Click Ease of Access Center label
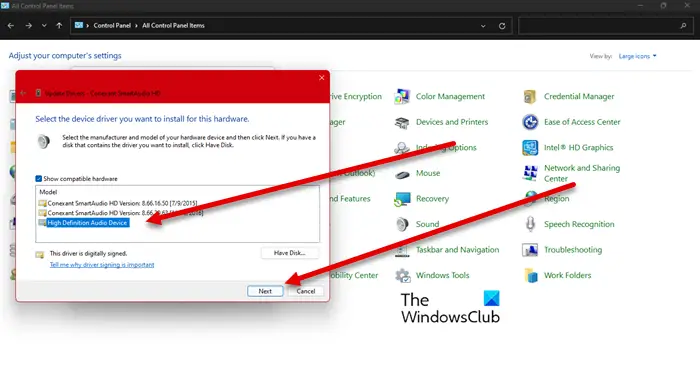Image resolution: width=700 pixels, height=369 pixels. pyautogui.click(x=582, y=122)
